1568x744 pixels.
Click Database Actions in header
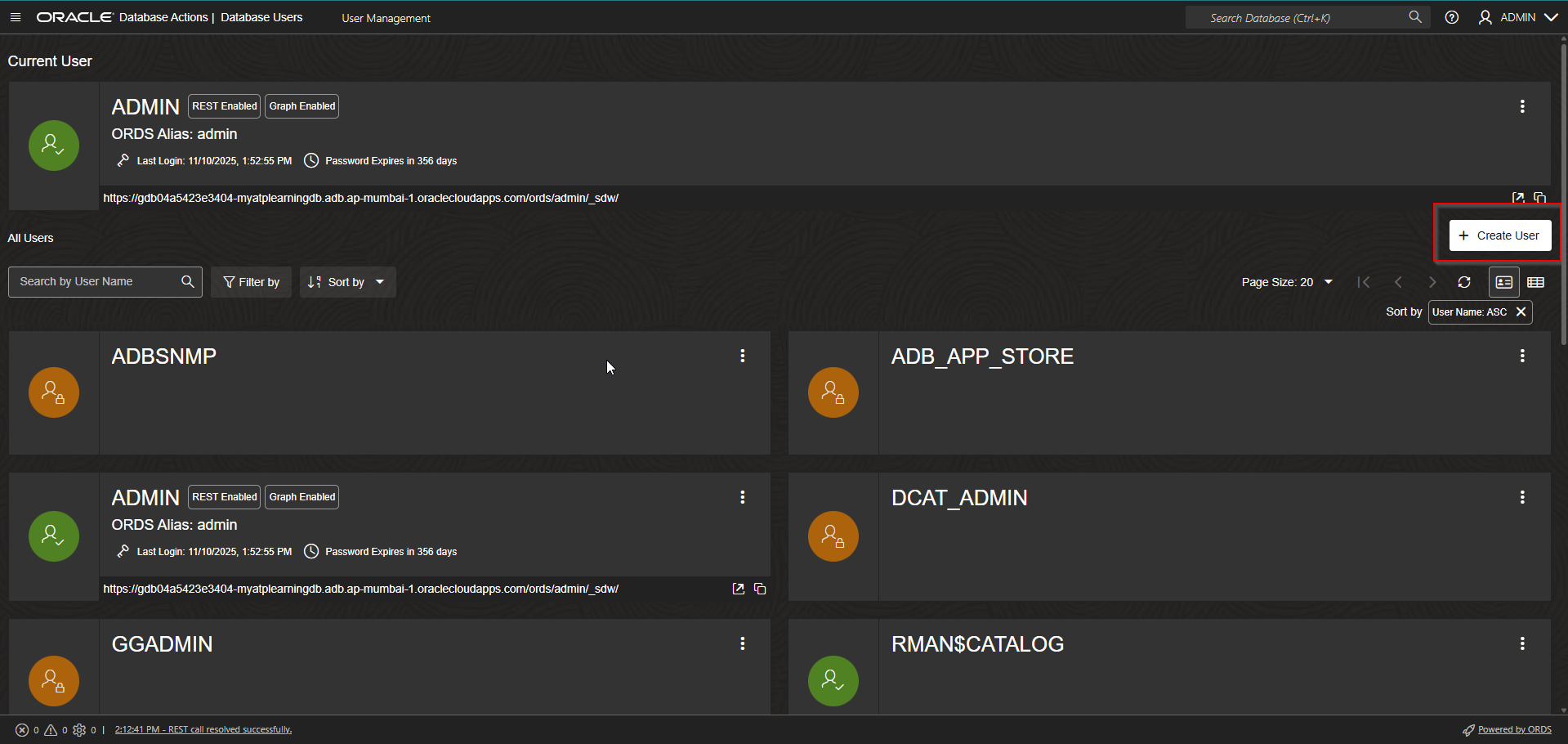[x=163, y=17]
